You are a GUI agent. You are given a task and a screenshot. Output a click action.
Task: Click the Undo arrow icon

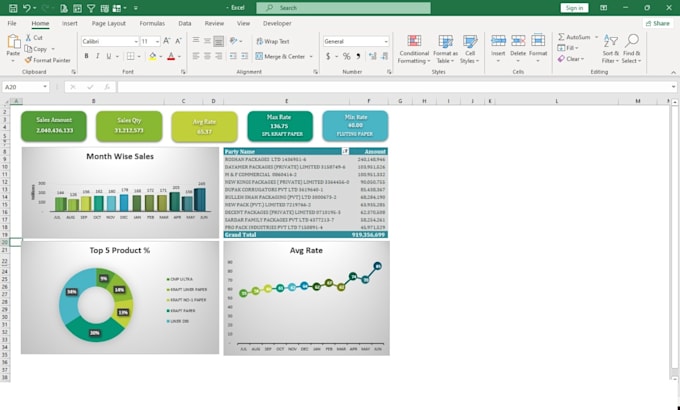[26, 7]
